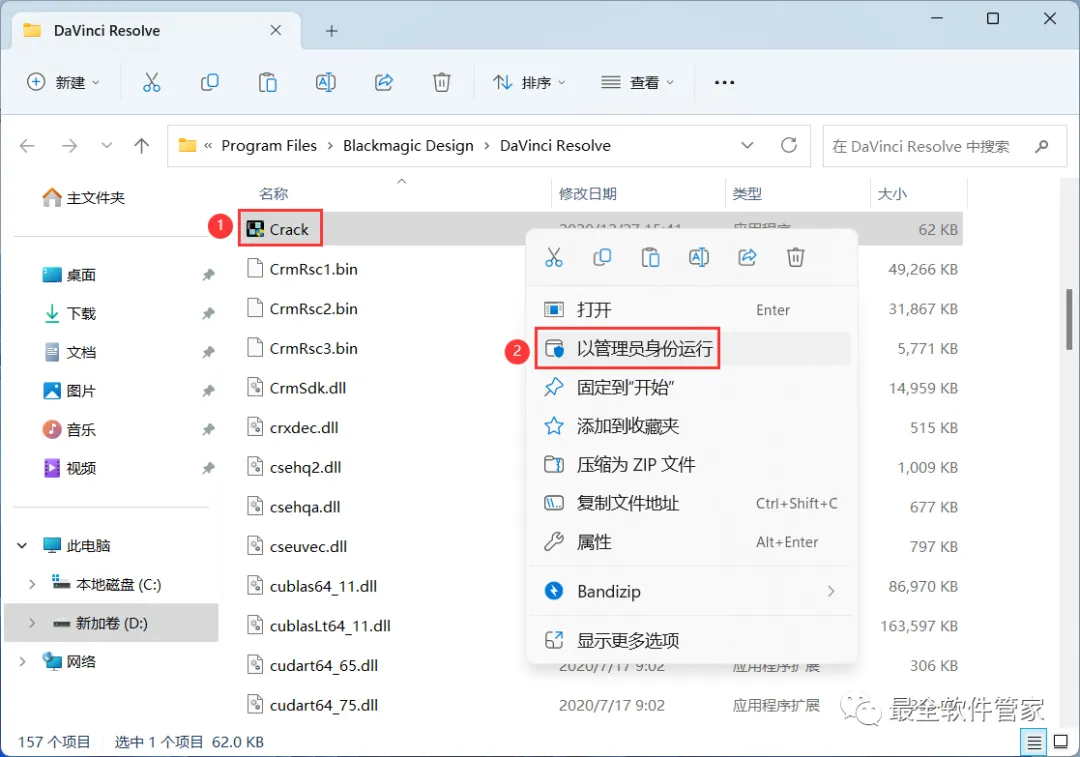
Task: Open 图片 in the sidebar
Action: point(70,391)
